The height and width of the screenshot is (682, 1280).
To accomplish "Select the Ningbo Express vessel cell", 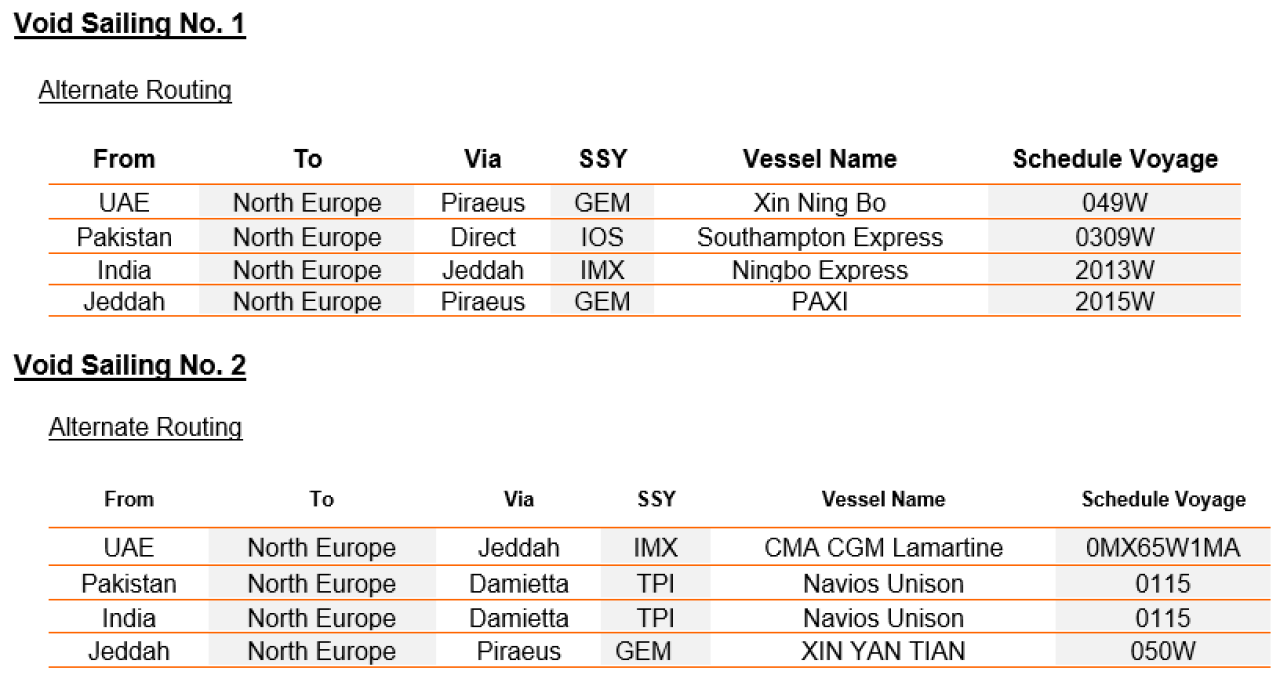I will [820, 270].
